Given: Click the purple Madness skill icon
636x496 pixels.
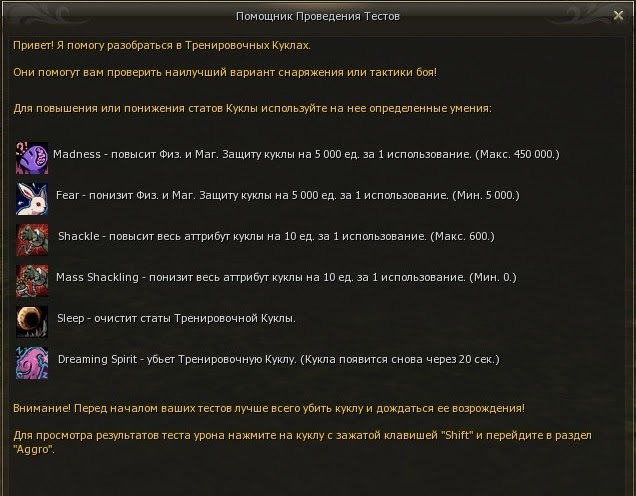Looking at the screenshot, I should coord(32,157).
